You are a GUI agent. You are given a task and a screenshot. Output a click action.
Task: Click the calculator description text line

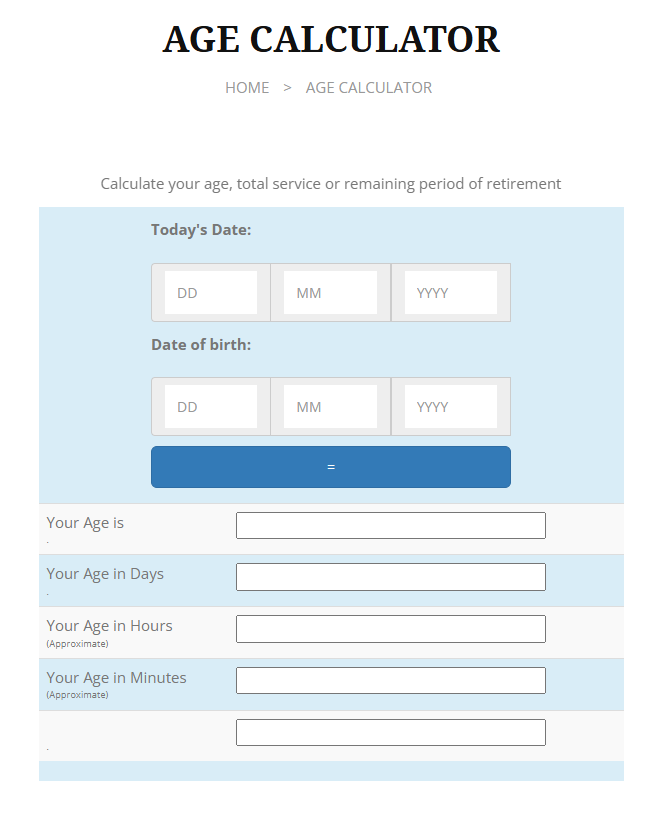[x=331, y=184]
